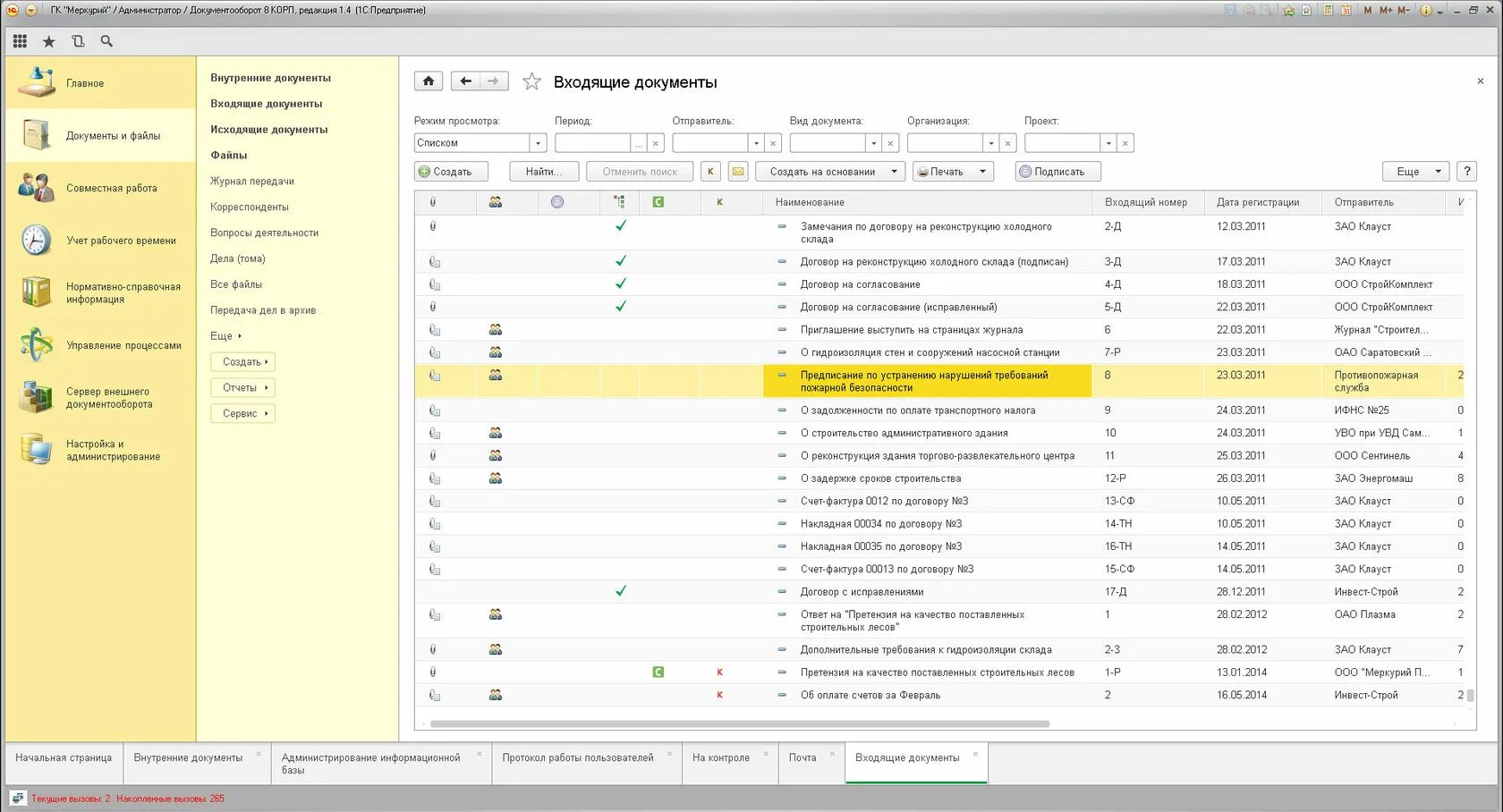The width and height of the screenshot is (1503, 812).
Task: Open the Совместная работа section
Action: pyautogui.click(x=100, y=188)
